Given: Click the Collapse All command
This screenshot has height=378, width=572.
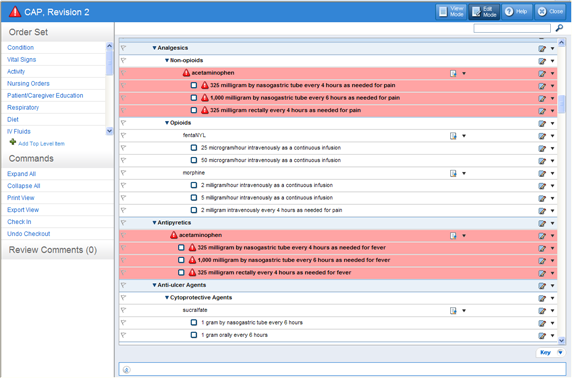Looking at the screenshot, I should coord(24,186).
